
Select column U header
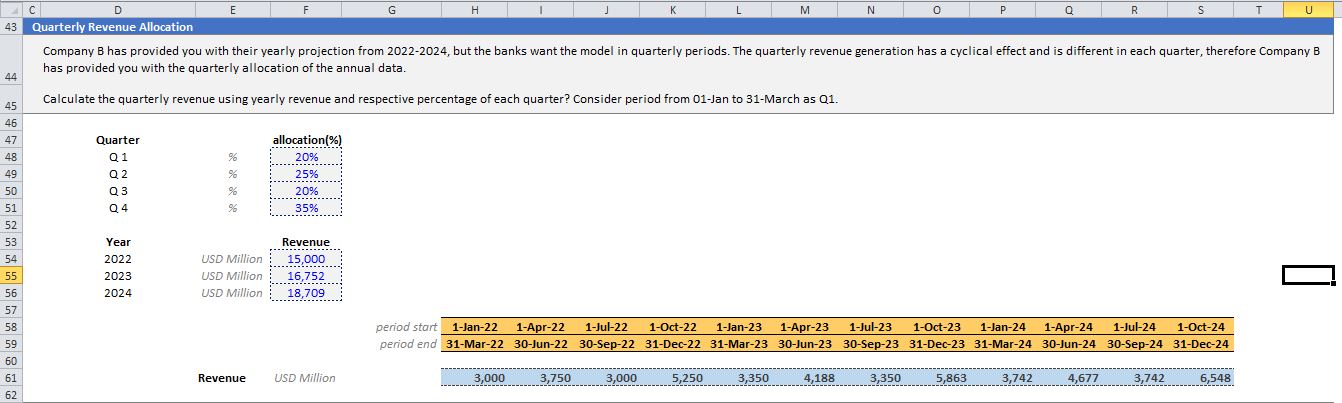pos(1309,9)
